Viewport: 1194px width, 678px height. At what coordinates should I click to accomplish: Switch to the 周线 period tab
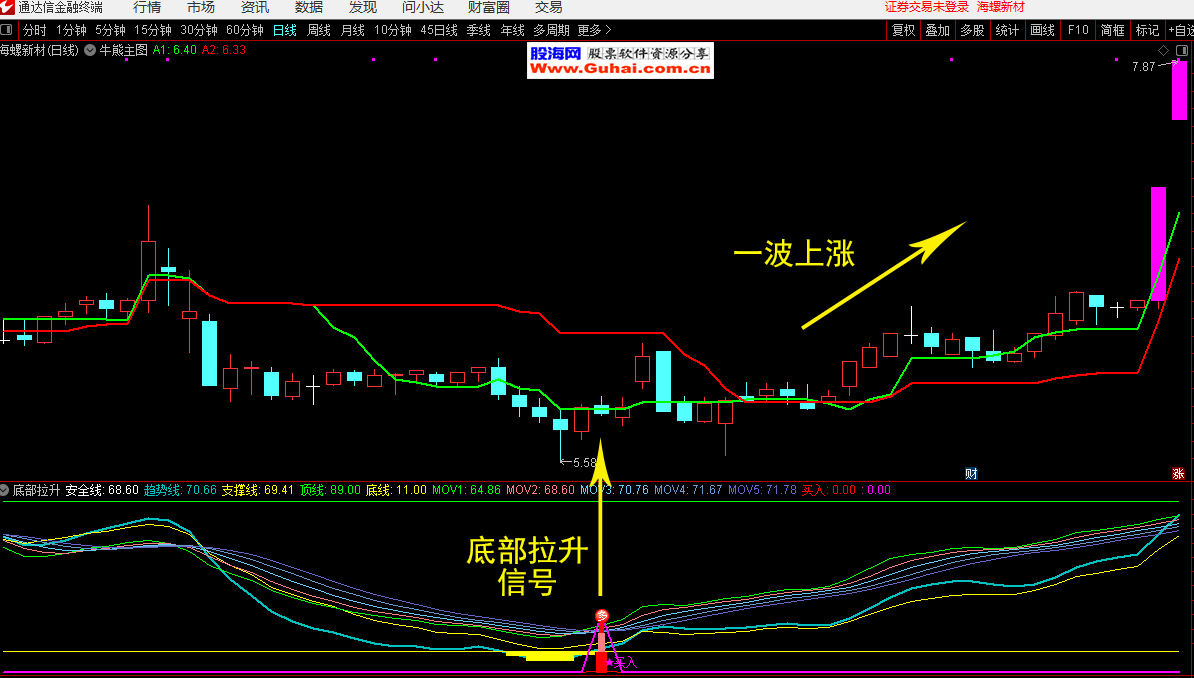tap(319, 30)
